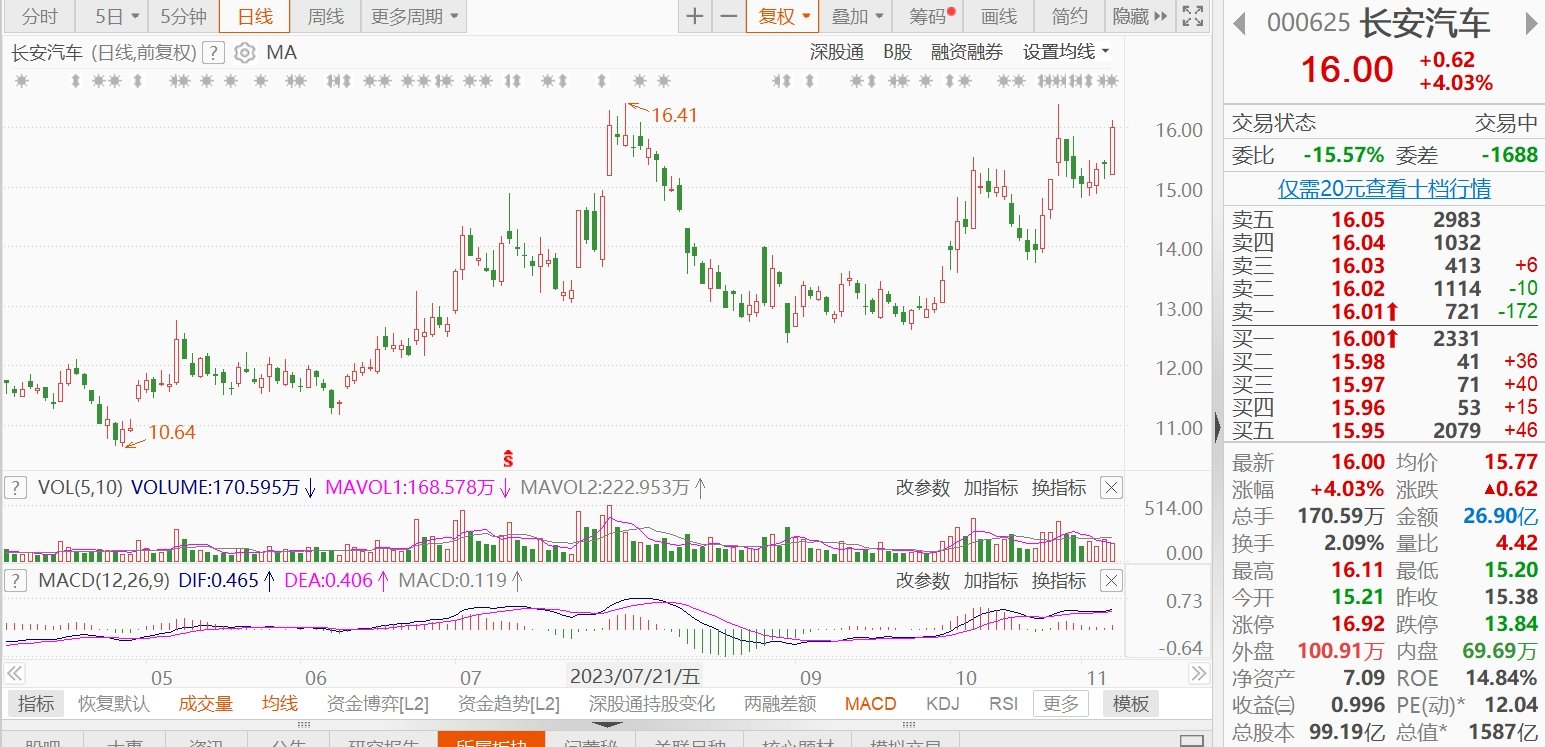Screen dimensions: 1545x747
Task: Open the 5日 period dropdown
Action: (118, 16)
